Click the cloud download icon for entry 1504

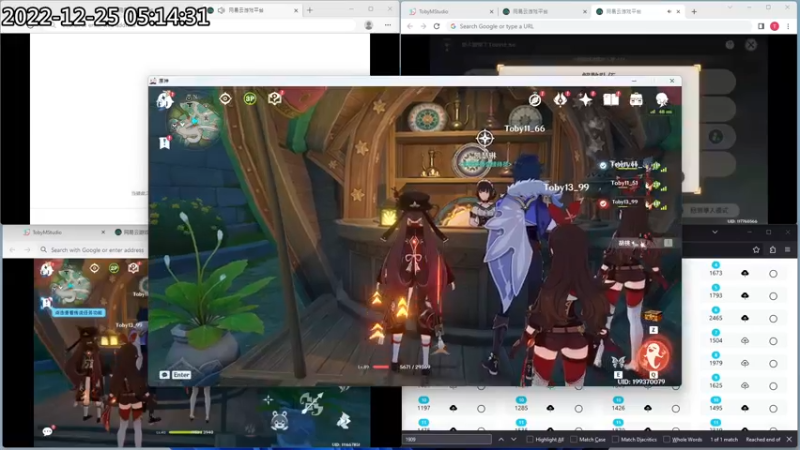pos(745,340)
